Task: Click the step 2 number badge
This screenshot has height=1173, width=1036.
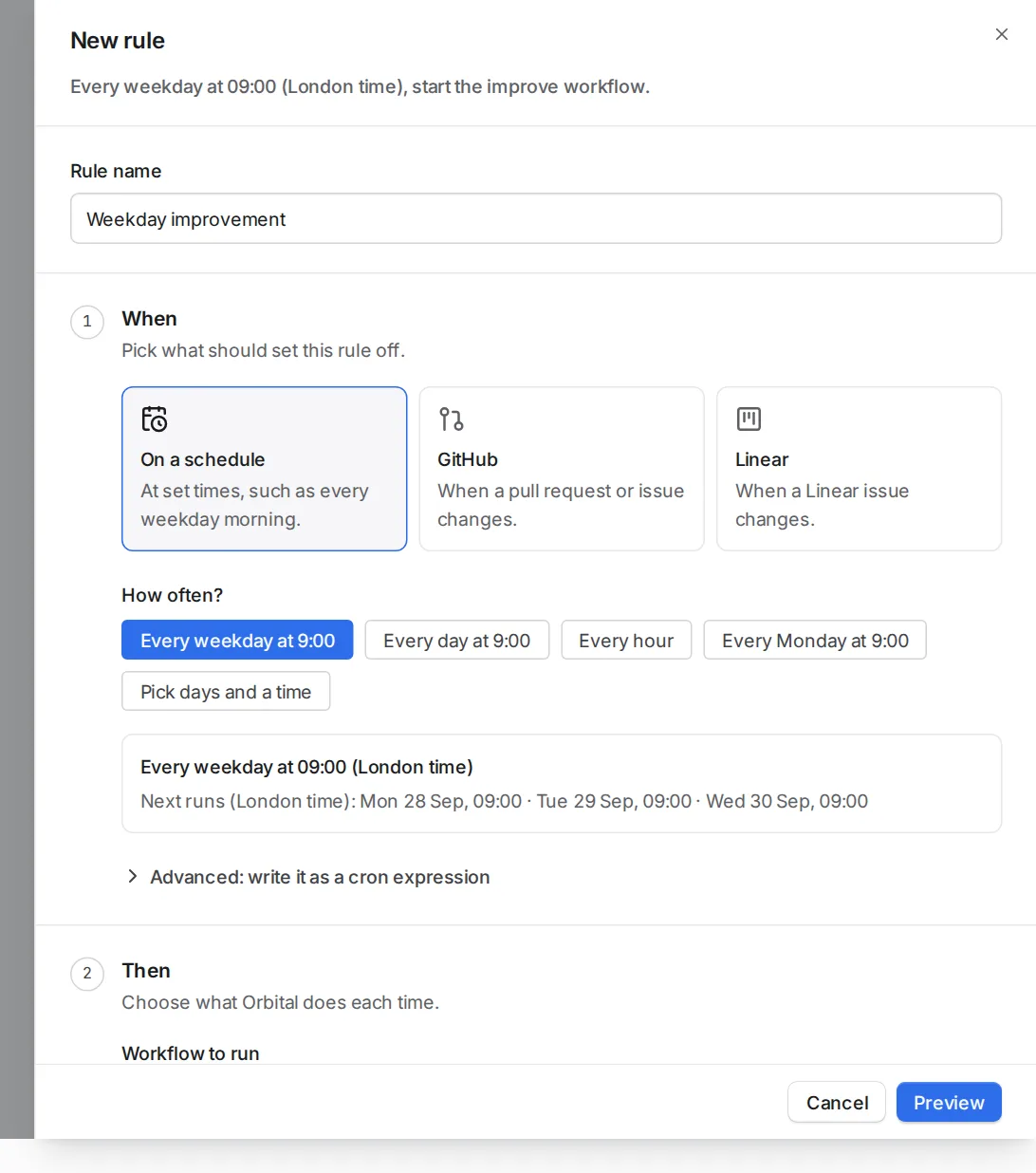Action: point(87,974)
